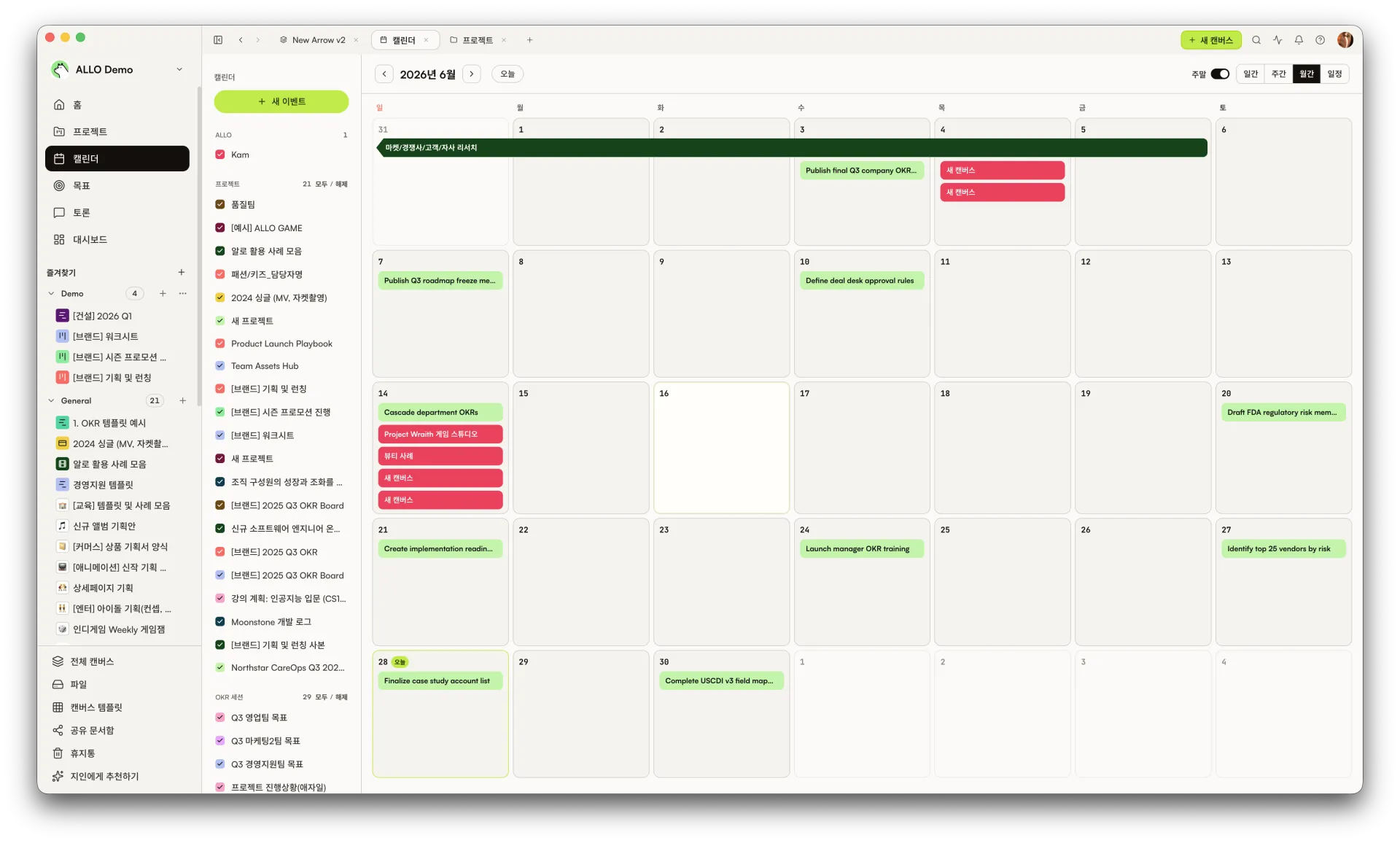The image size is (1400, 843).
Task: Open Define deal desk approval rules event
Action: (x=861, y=281)
